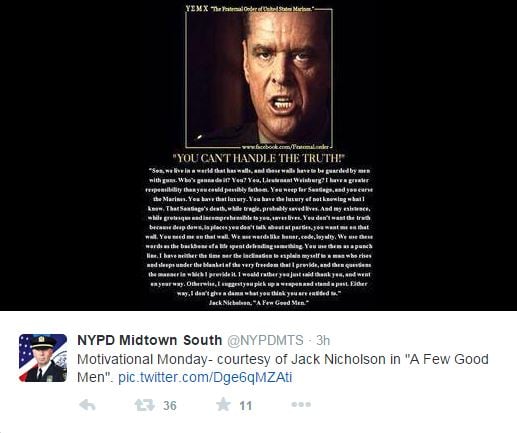Click the attribution line ending the poster quote
Image resolution: width=517 pixels, height=433 pixels.
click(x=259, y=303)
